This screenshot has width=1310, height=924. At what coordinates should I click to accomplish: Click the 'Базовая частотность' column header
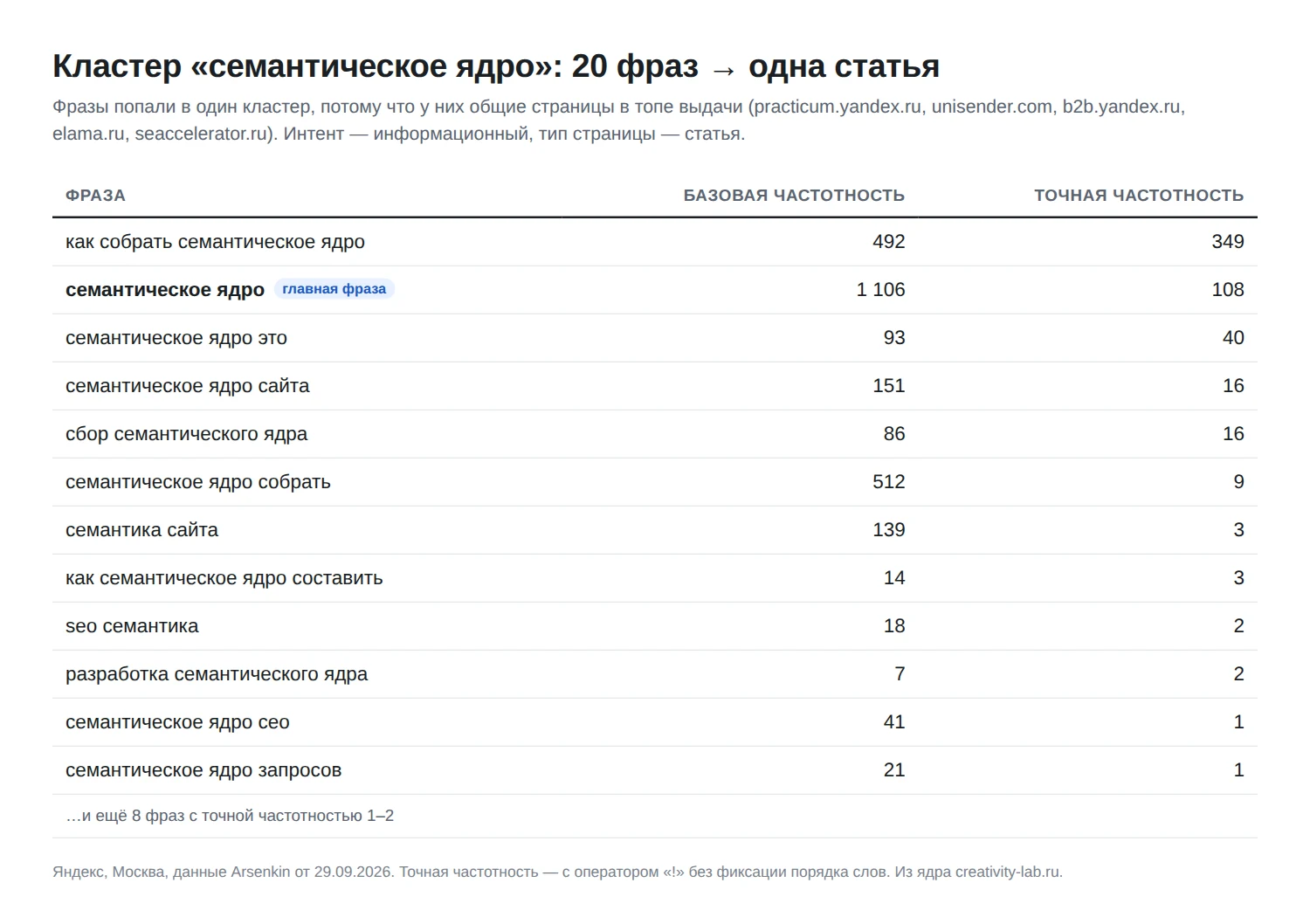pyautogui.click(x=794, y=196)
